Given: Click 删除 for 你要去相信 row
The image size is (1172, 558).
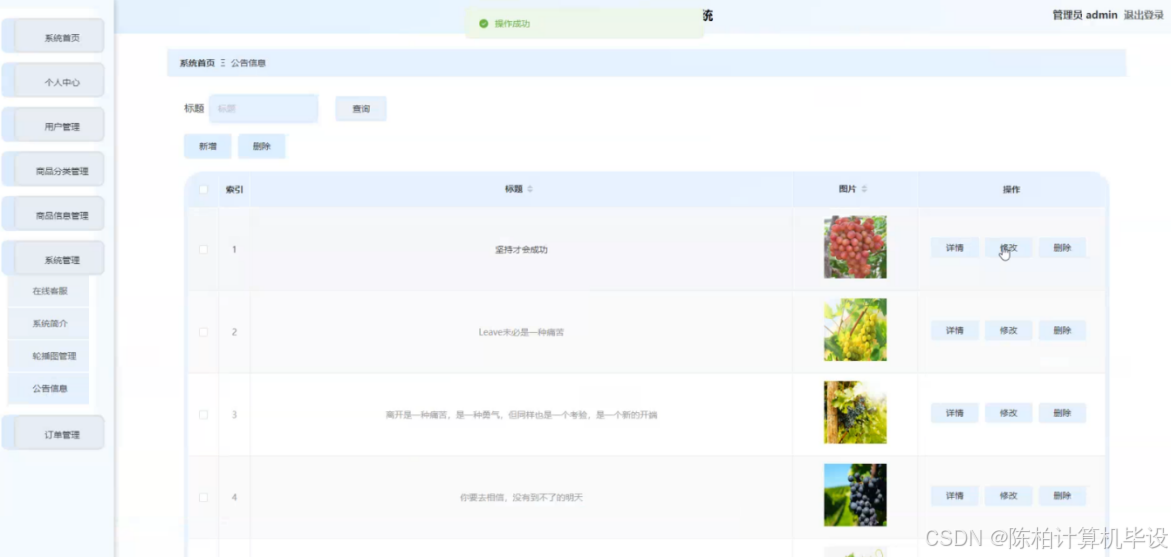Looking at the screenshot, I should (1062, 495).
